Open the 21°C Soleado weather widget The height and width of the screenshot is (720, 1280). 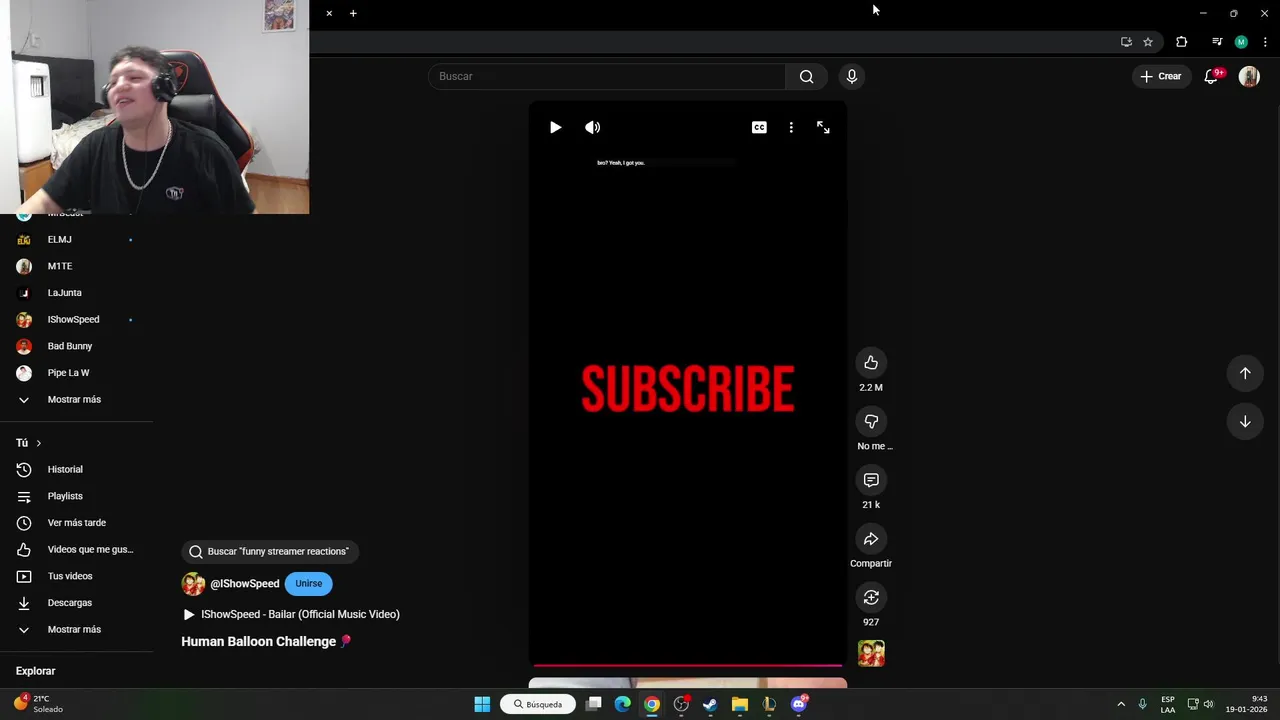coord(38,704)
